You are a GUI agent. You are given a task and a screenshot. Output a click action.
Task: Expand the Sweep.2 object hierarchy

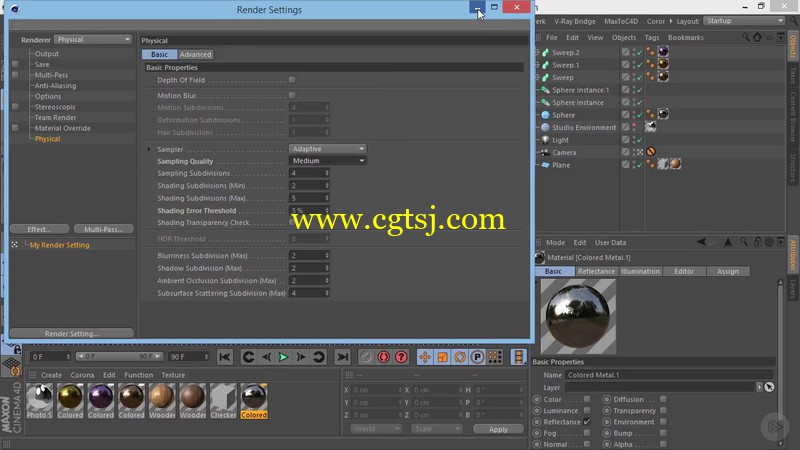click(537, 53)
